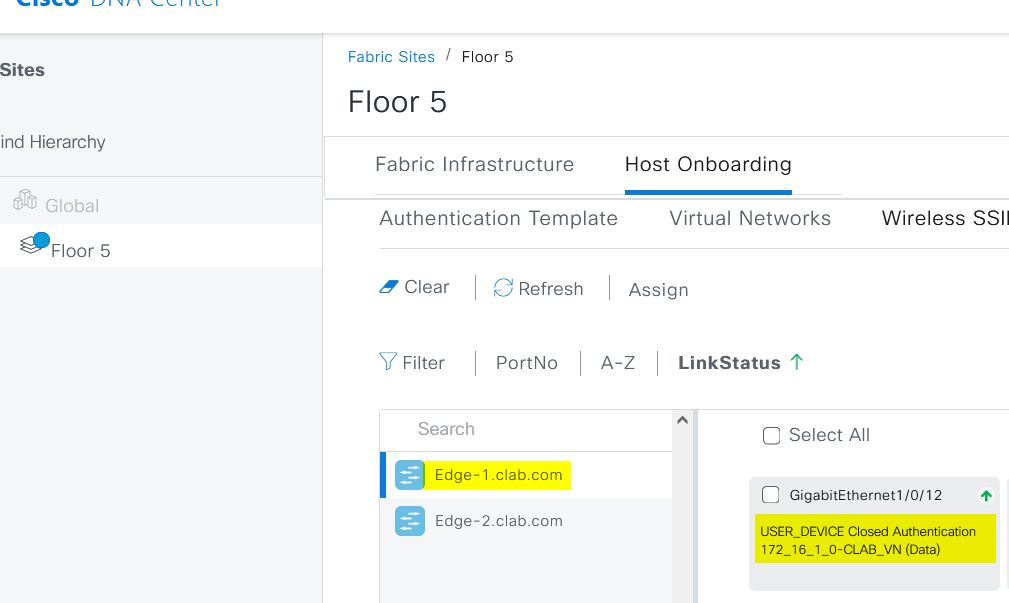Screen dimensions: 1009x603
Task: Open the Virtual Networks sub-tab
Action: pyautogui.click(x=750, y=218)
